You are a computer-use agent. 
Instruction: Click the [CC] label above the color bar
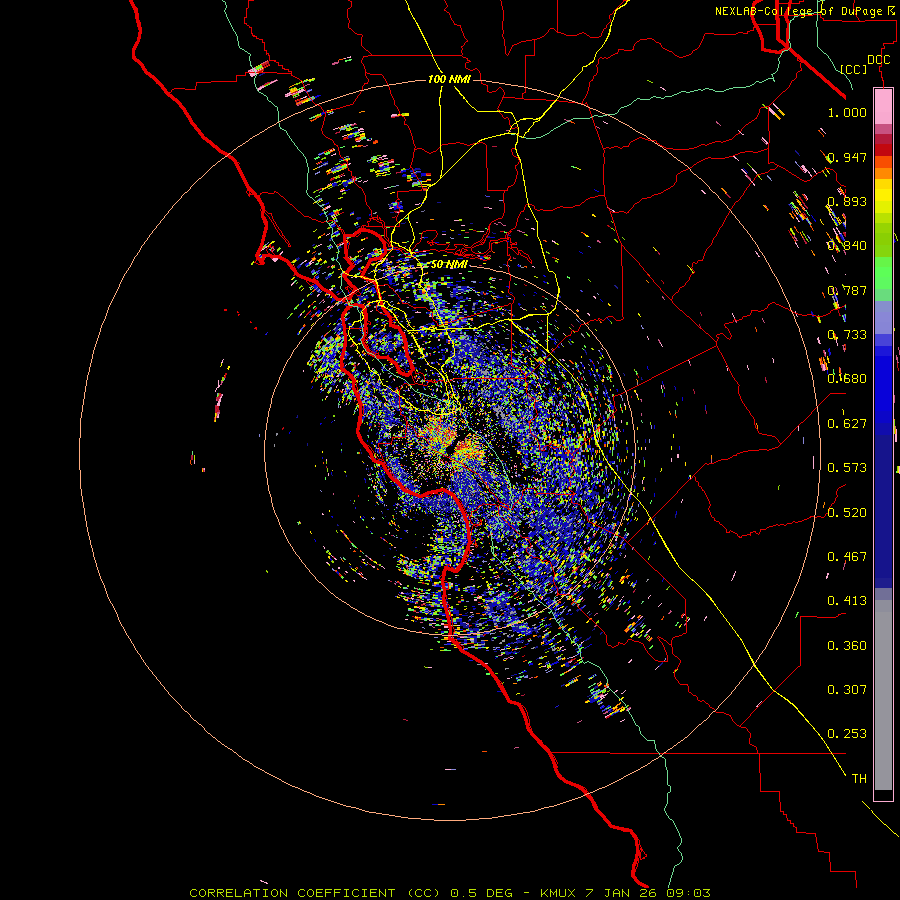(x=854, y=69)
